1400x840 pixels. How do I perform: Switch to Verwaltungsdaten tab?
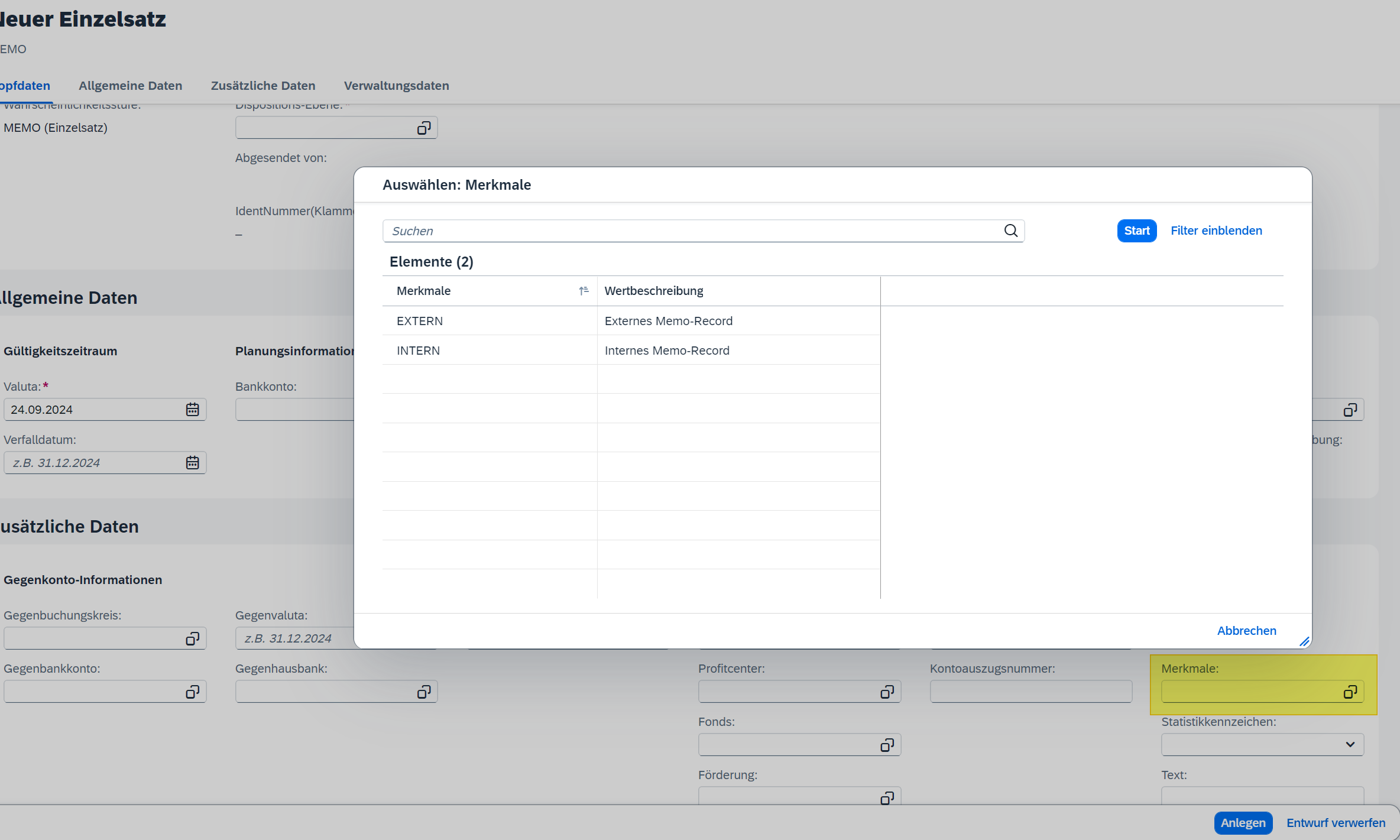coord(396,86)
